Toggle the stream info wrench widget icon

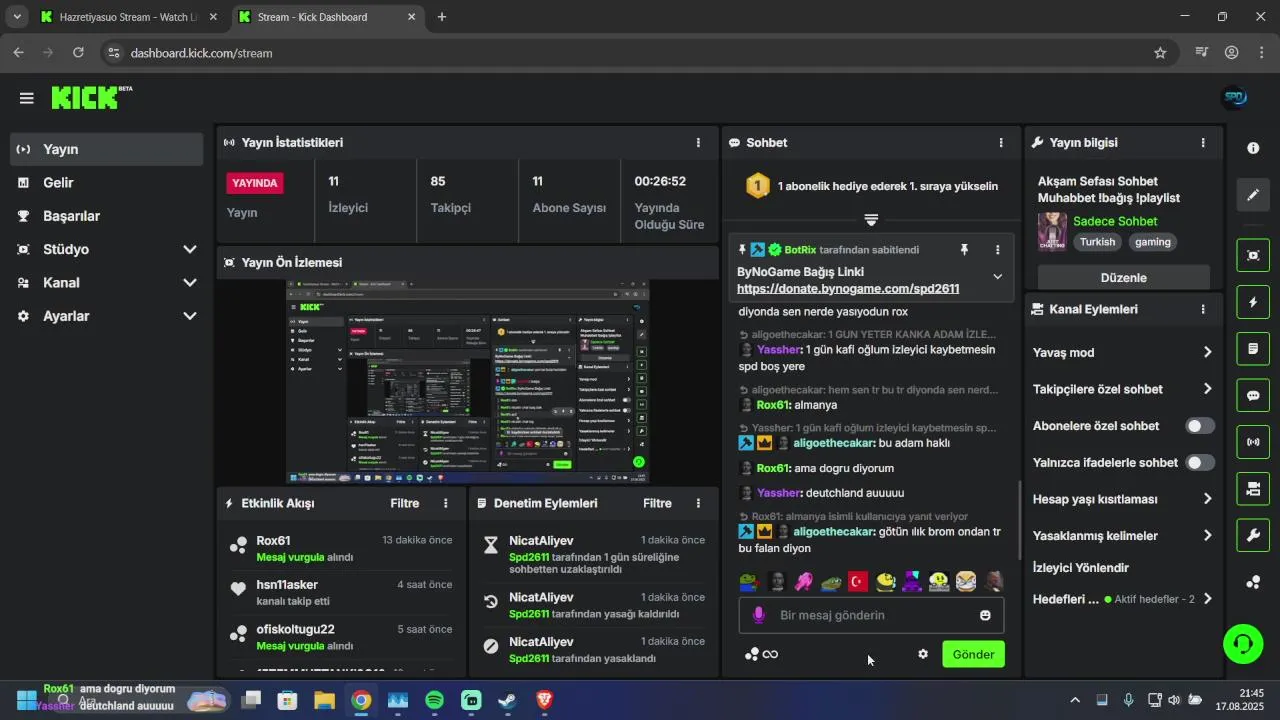1253,535
